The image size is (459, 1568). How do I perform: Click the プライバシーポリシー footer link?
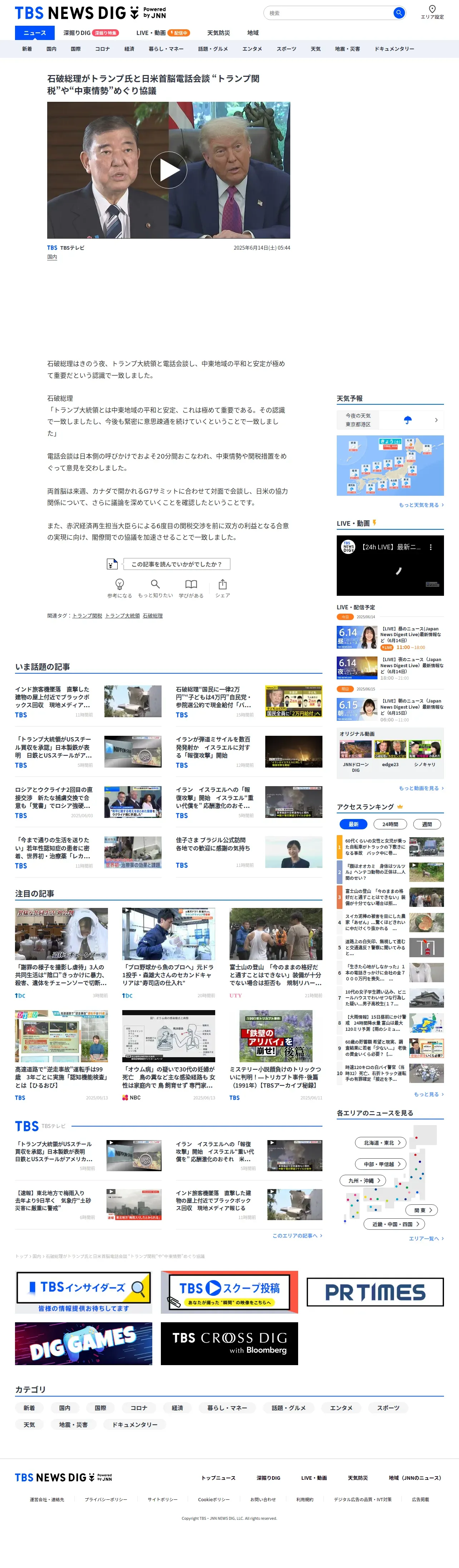[106, 1499]
